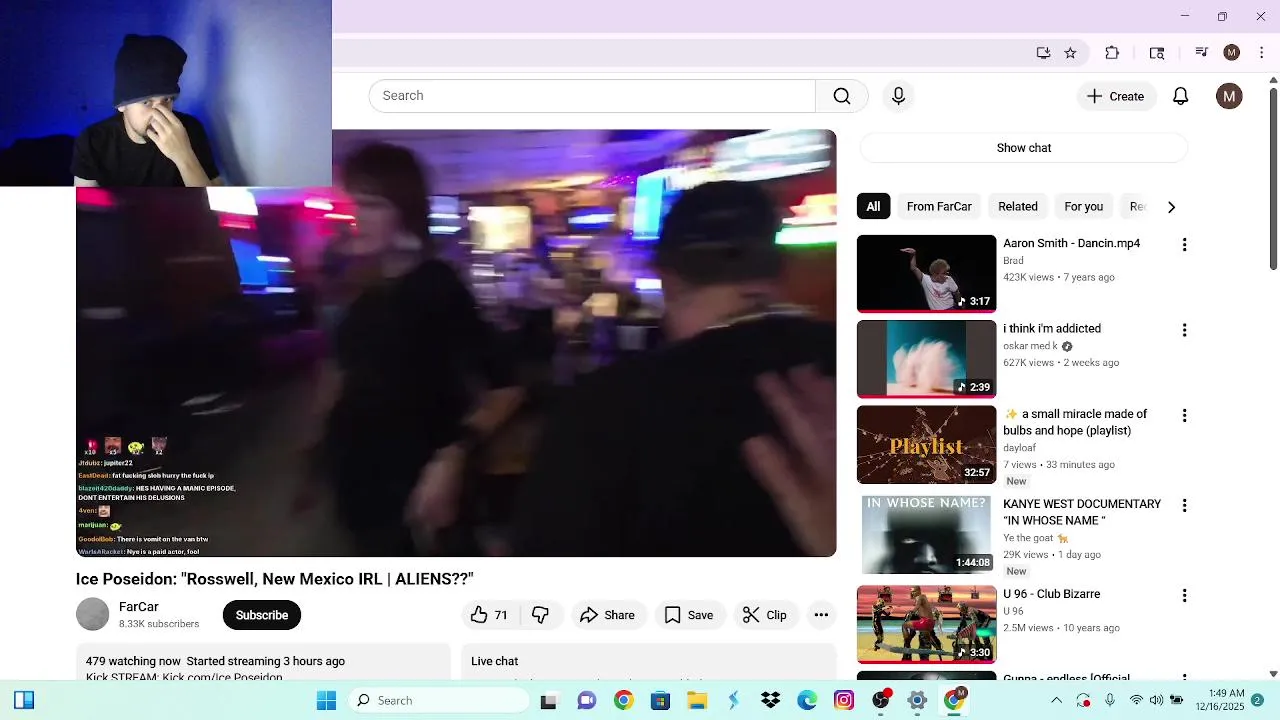Open Chrome profile avatar in toolbar
Viewport: 1280px width, 720px height.
1232,53
